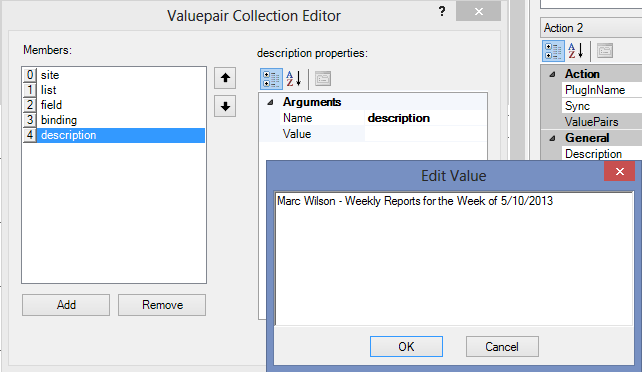Switch description properties to Categorized view

(x=271, y=79)
